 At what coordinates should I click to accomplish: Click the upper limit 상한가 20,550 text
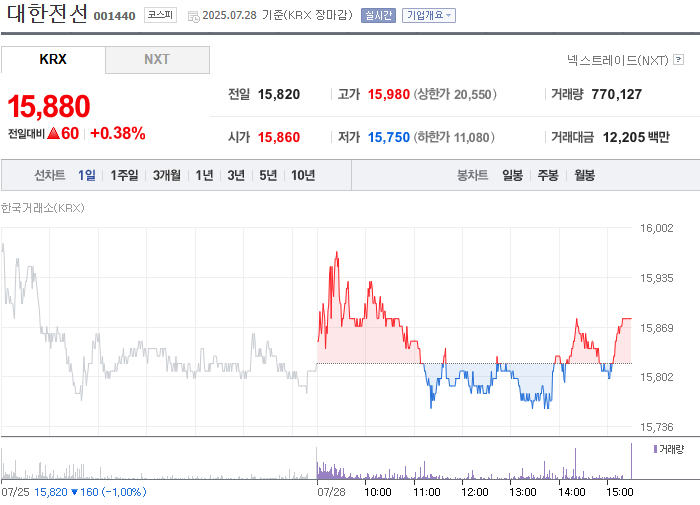click(x=455, y=94)
